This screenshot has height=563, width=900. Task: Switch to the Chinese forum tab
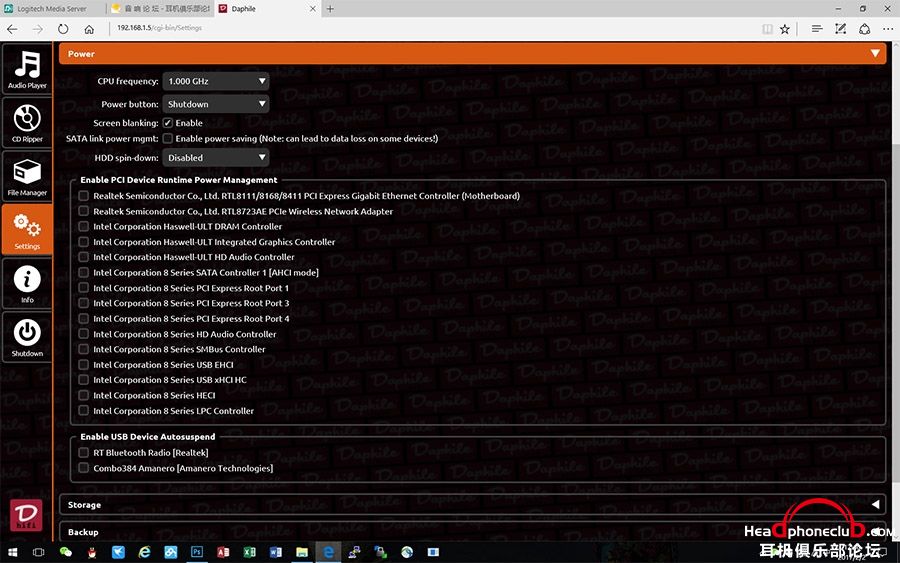(160, 9)
